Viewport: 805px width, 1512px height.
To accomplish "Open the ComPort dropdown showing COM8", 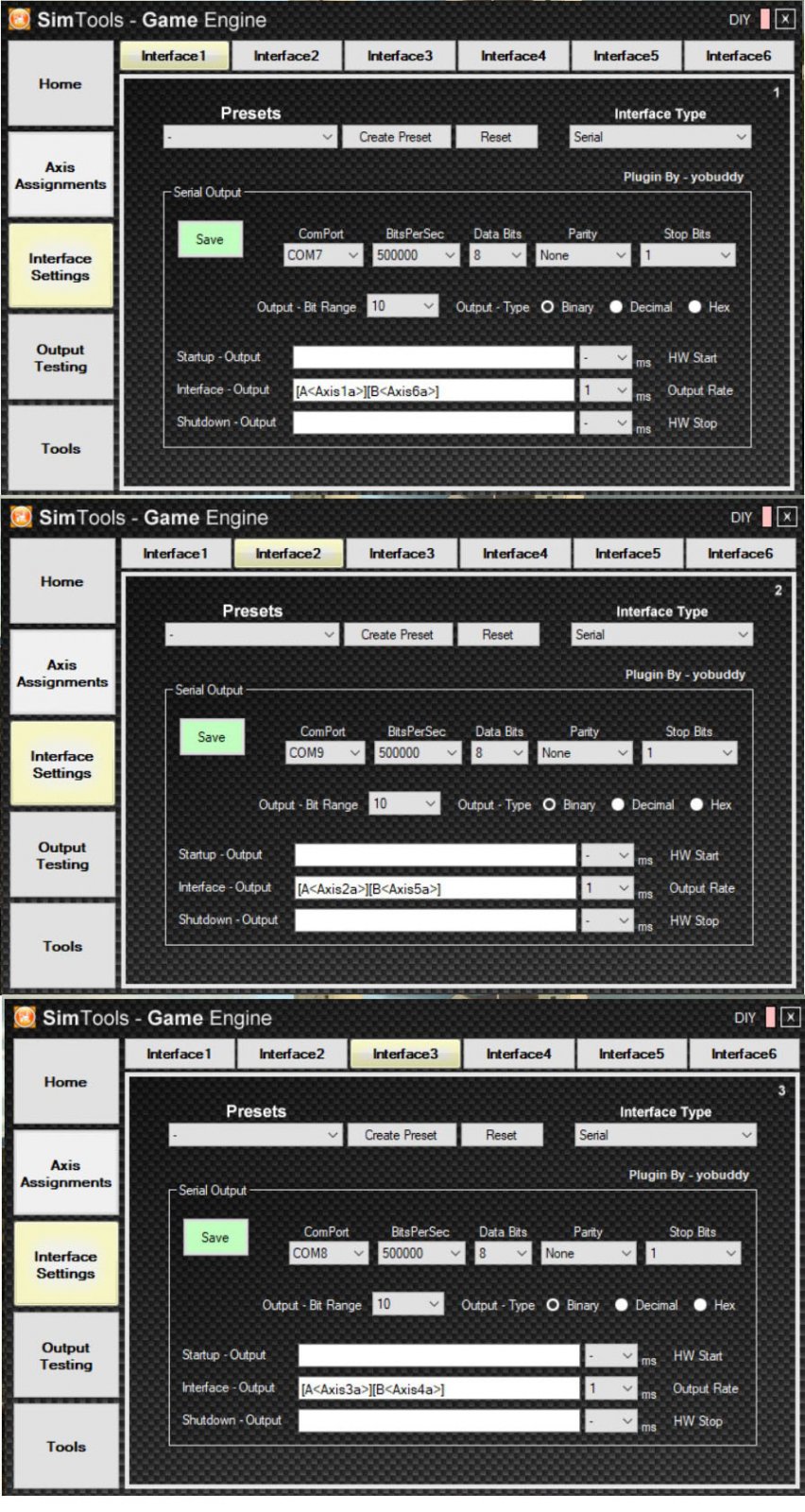I will [x=329, y=1253].
